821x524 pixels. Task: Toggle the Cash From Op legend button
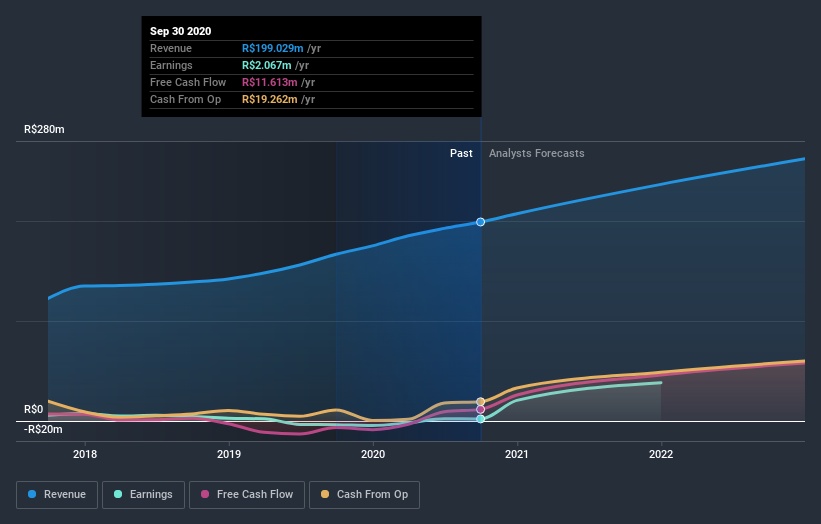[x=364, y=495]
